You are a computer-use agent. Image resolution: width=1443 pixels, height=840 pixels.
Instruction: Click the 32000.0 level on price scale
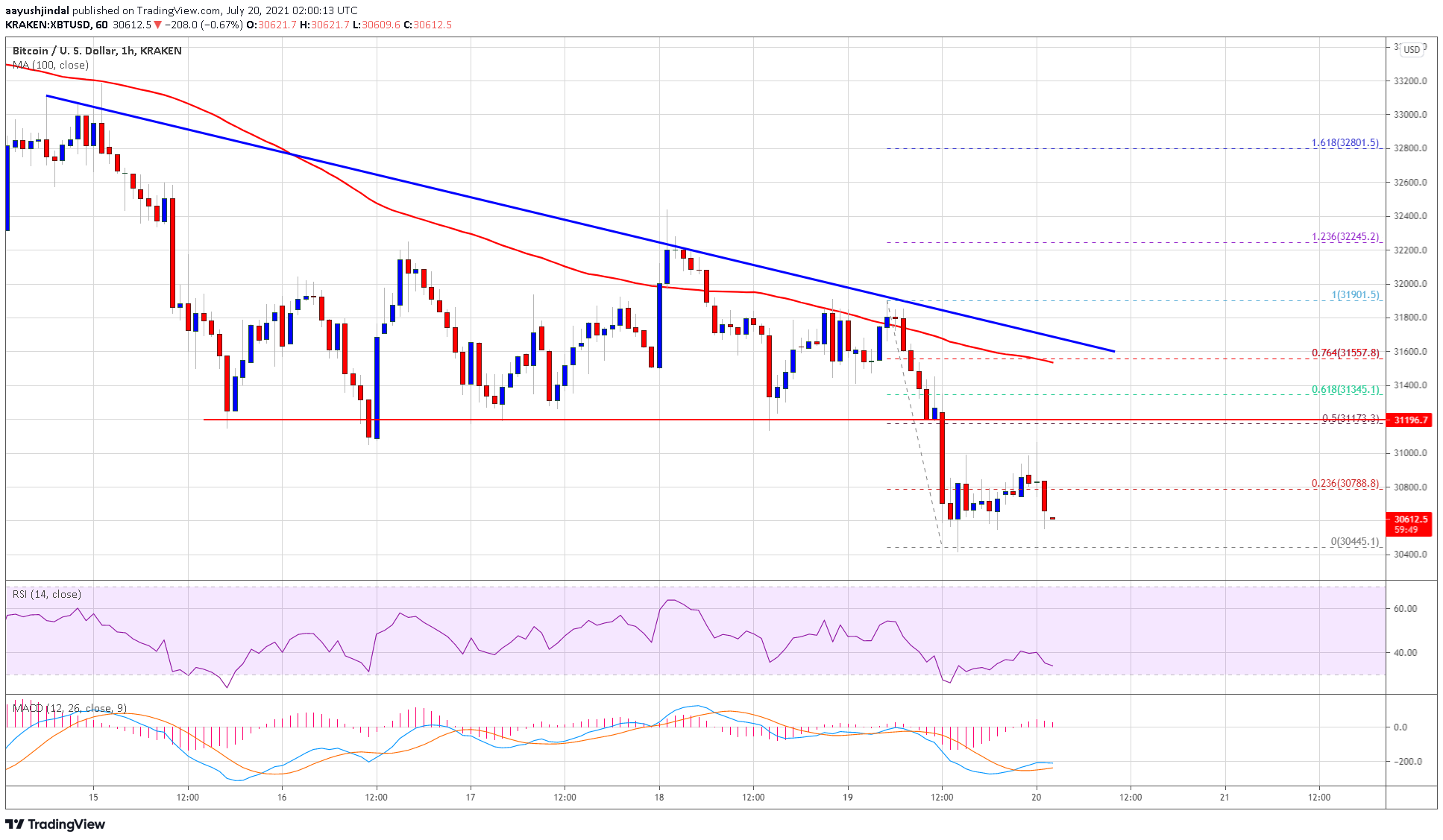[x=1410, y=284]
